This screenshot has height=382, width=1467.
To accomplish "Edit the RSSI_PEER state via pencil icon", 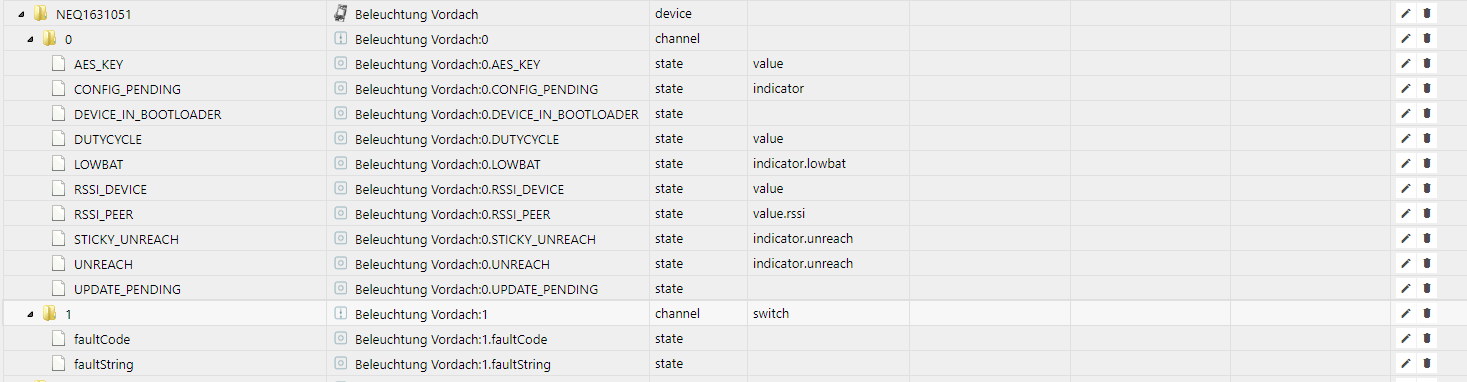I will coord(1405,214).
